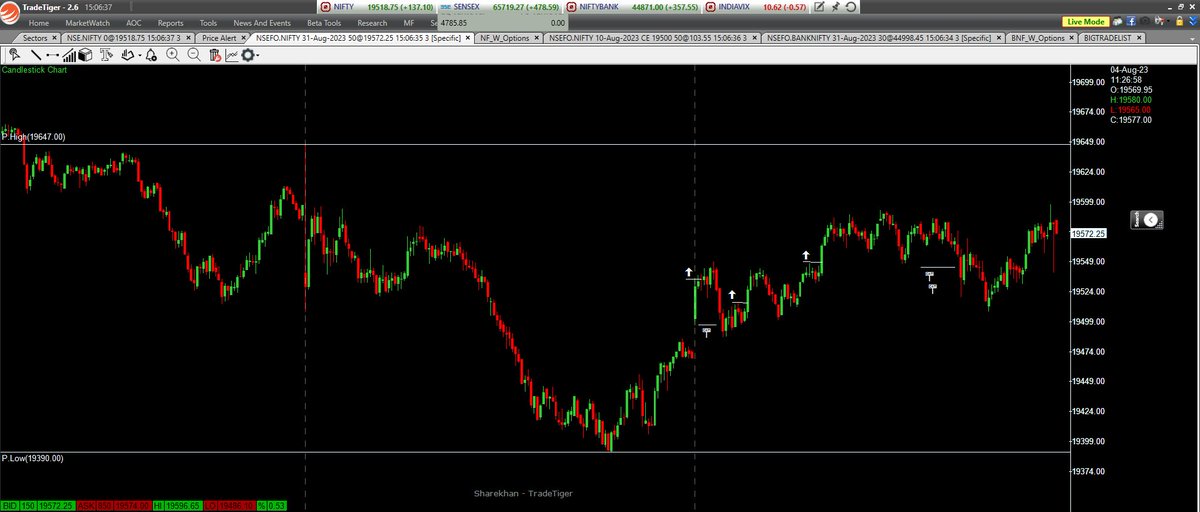Close the NF_W_Options tab
Viewport: 1200px width, 512px height.
[x=534, y=38]
